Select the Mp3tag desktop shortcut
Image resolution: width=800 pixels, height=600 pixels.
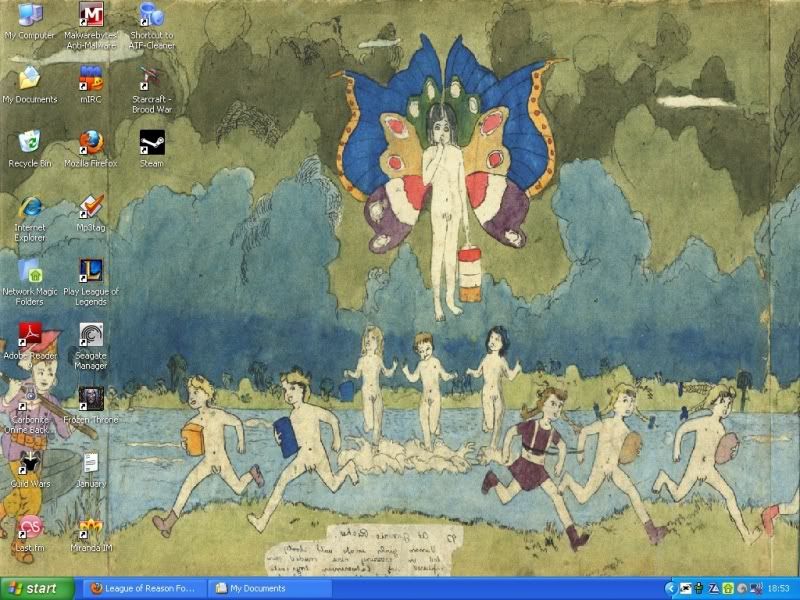click(91, 213)
